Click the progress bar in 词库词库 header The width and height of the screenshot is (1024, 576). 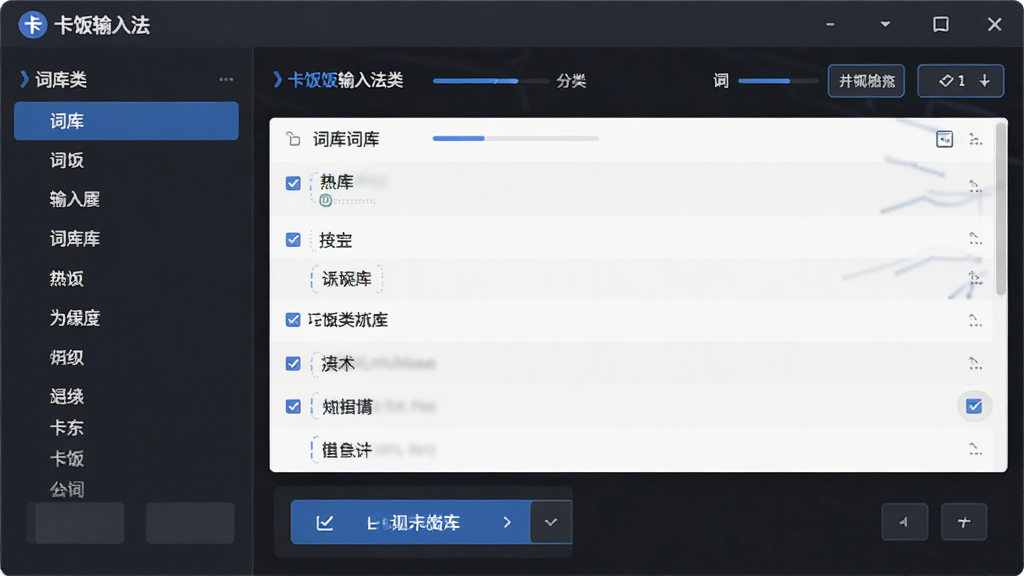515,138
